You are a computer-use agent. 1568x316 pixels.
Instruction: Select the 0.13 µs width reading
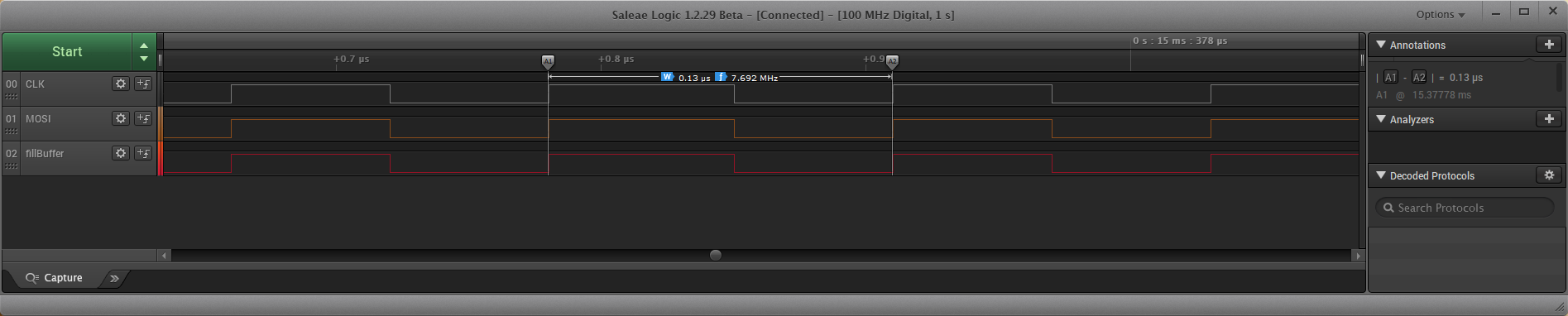(x=694, y=78)
